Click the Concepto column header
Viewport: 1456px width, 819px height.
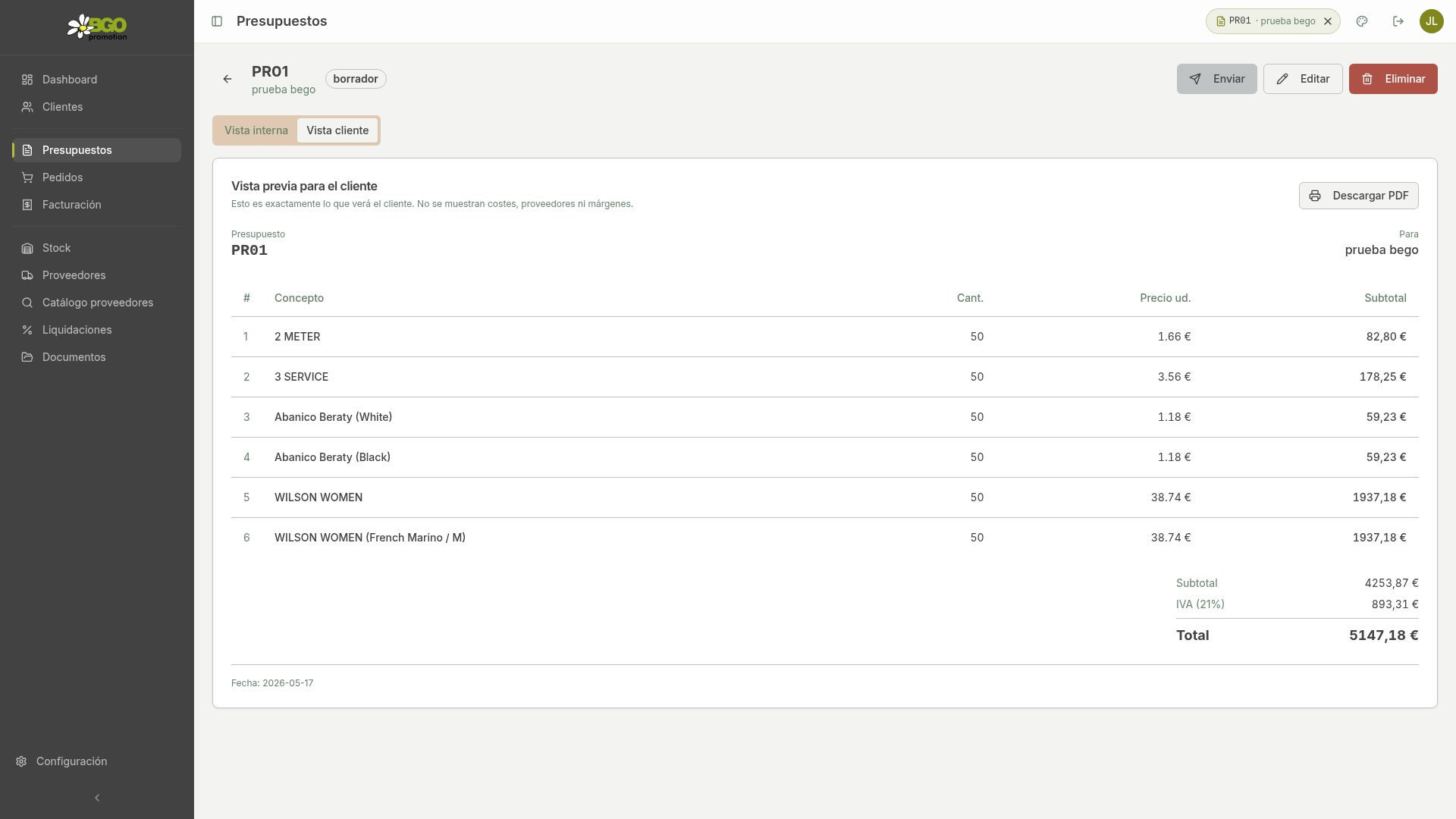click(299, 298)
